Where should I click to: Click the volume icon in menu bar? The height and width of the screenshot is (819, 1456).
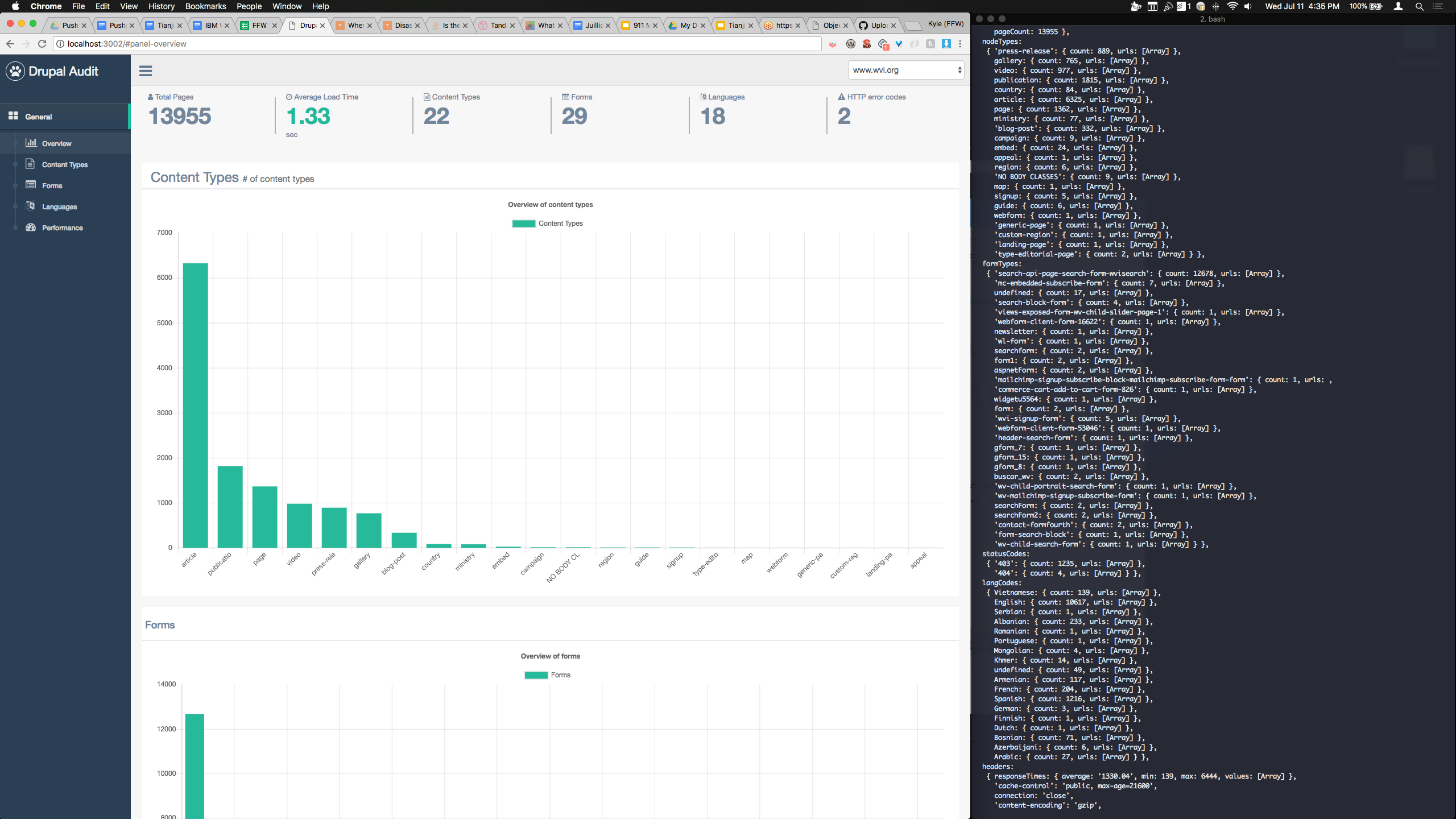pyautogui.click(x=1248, y=6)
